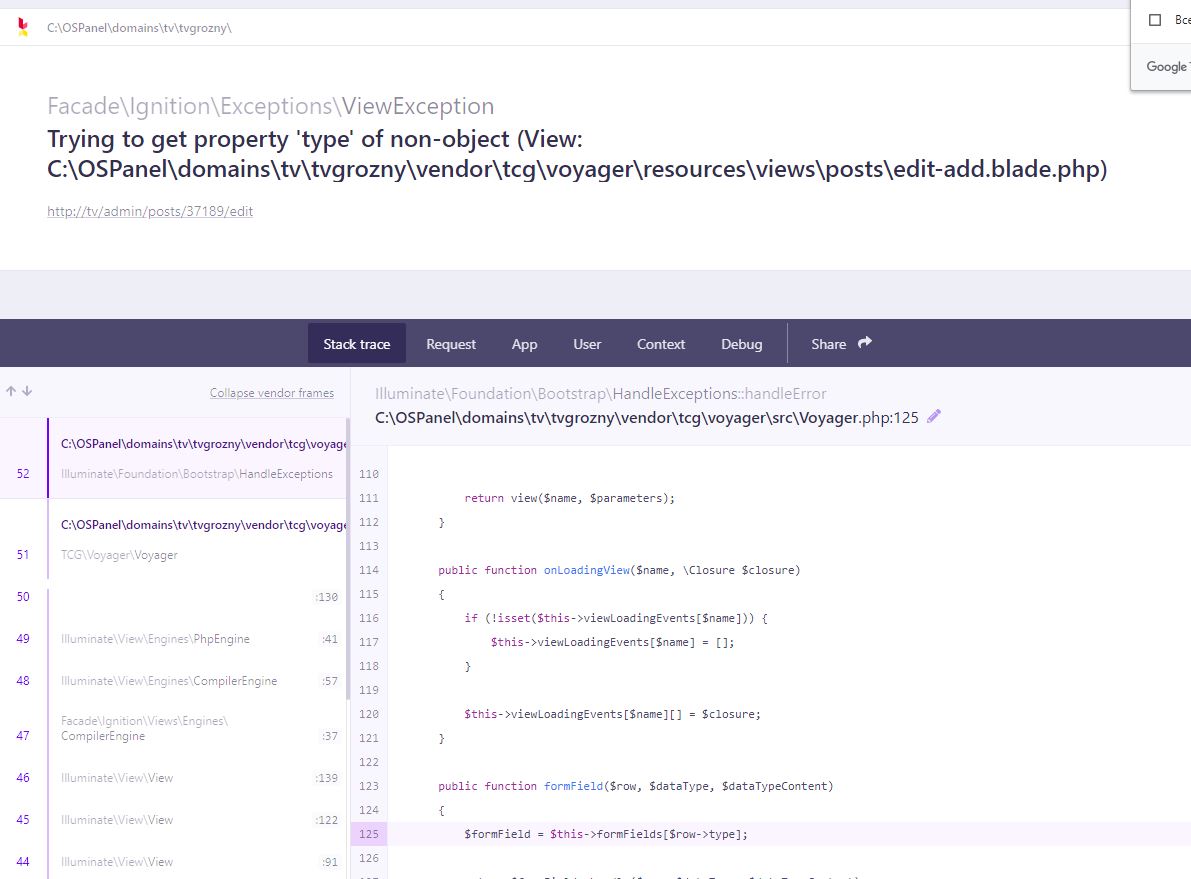Open the tv/admin/posts/37189/edit link
This screenshot has width=1191, height=879.
tap(149, 211)
